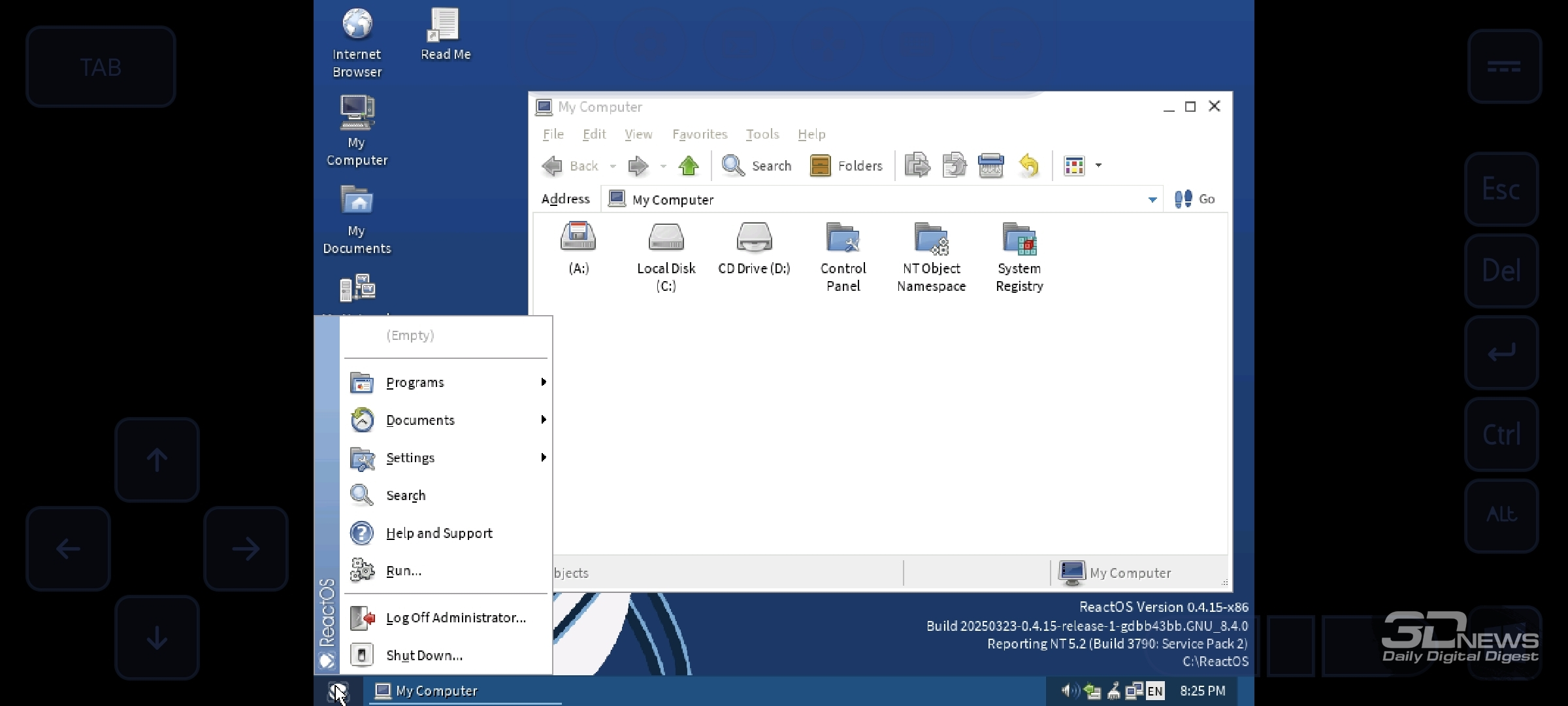
Task: Toggle the Folders pane button
Action: 847,166
